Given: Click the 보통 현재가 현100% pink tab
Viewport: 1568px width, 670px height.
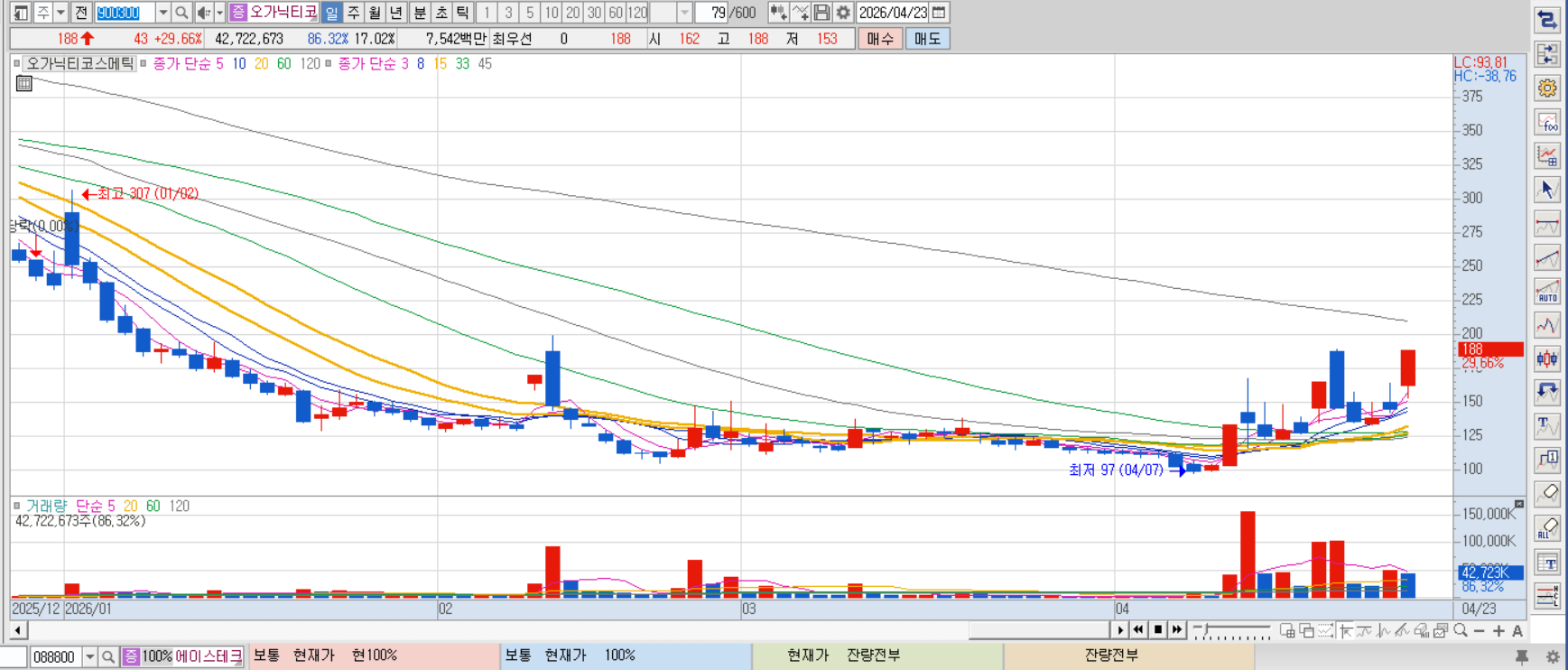Looking at the screenshot, I should (x=374, y=656).
